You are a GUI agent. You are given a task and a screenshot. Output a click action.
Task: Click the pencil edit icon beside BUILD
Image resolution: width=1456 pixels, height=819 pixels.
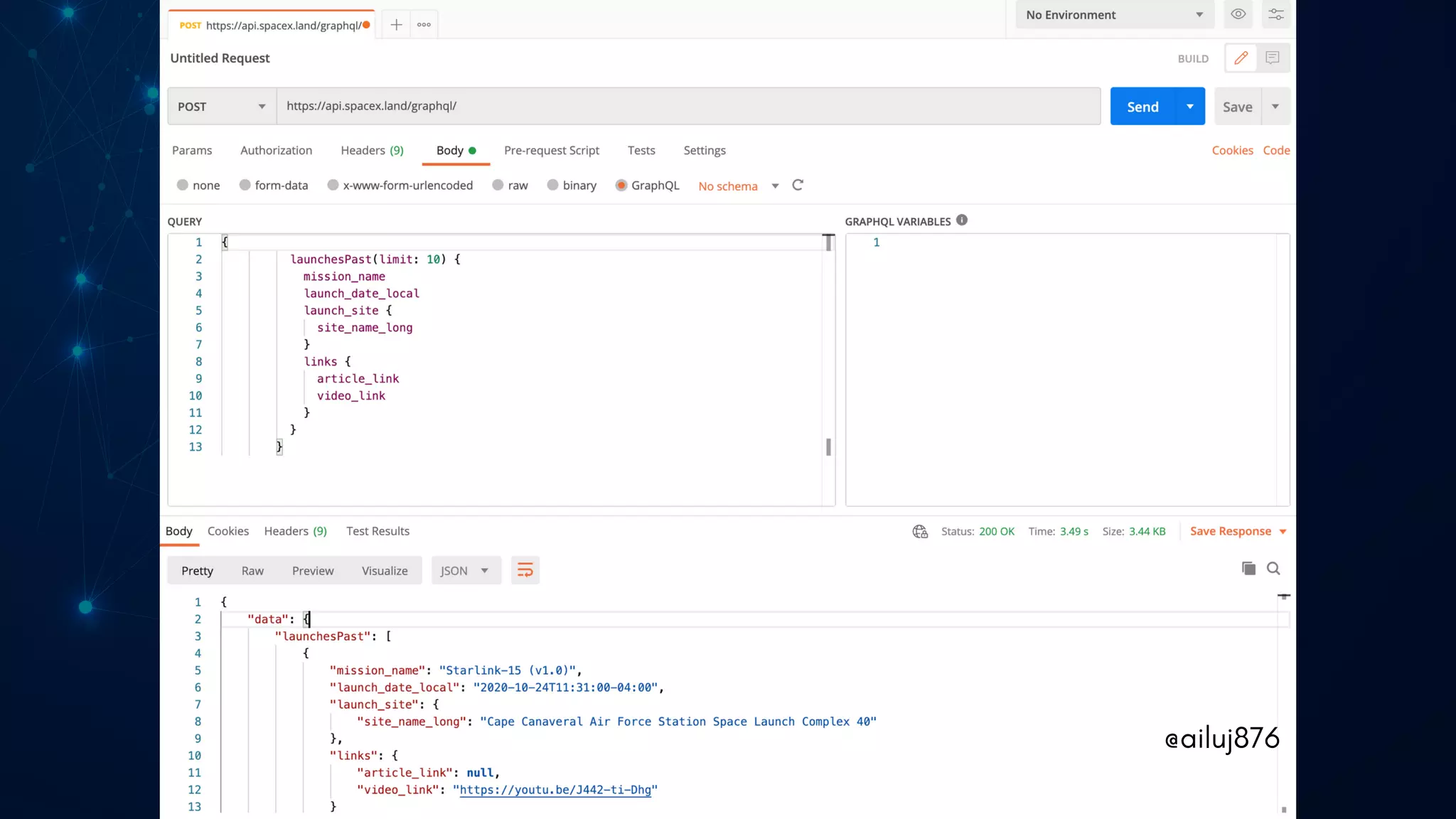1241,58
